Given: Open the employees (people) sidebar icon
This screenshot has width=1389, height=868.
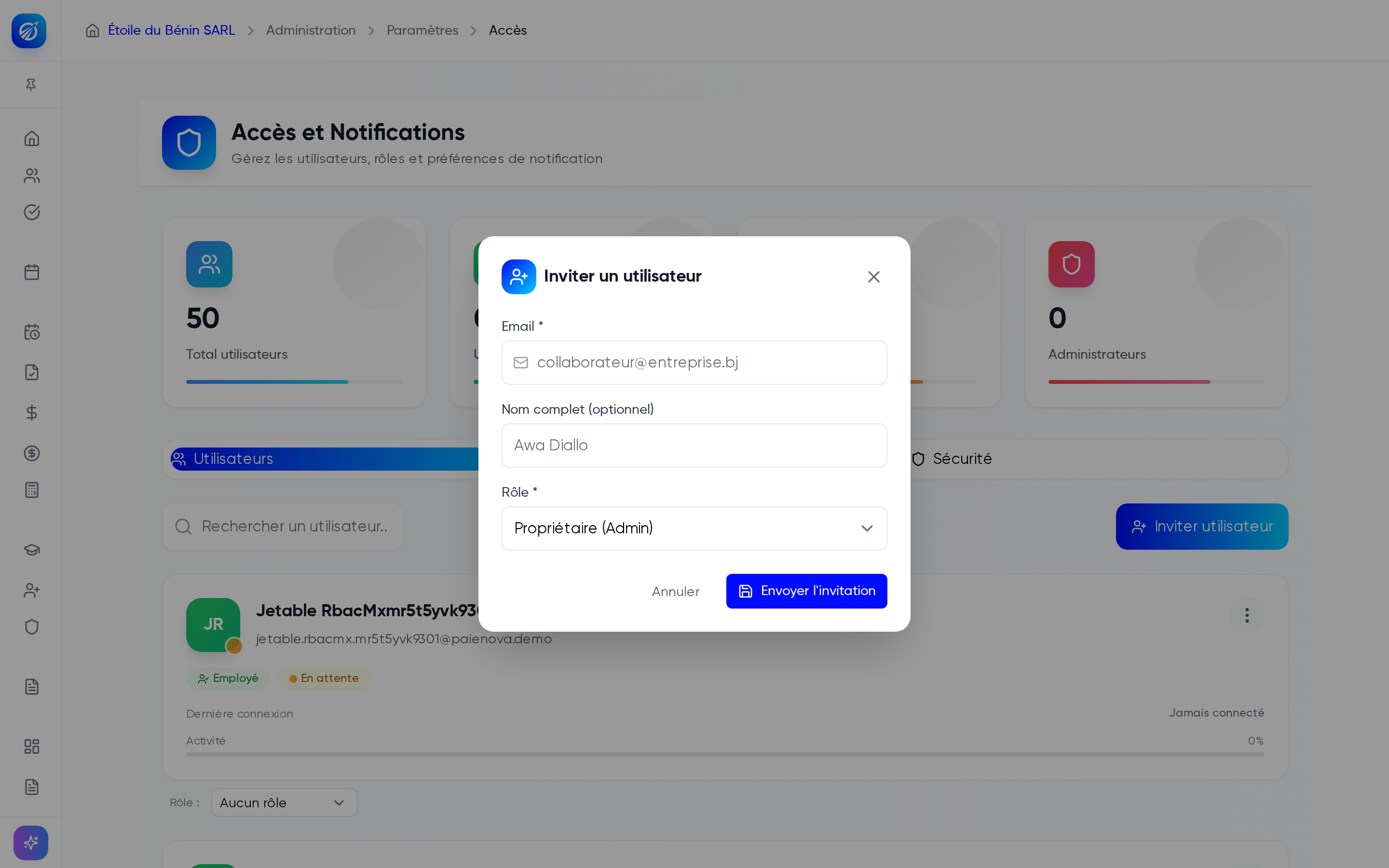Looking at the screenshot, I should click(31, 175).
